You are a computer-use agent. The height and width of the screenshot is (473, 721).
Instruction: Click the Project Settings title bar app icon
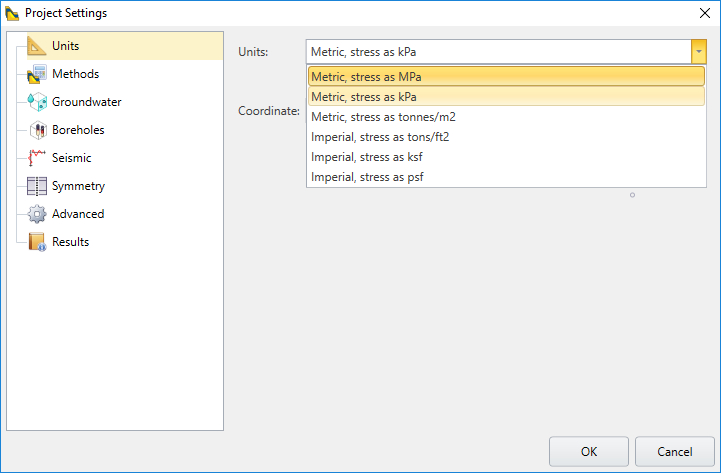tap(12, 13)
